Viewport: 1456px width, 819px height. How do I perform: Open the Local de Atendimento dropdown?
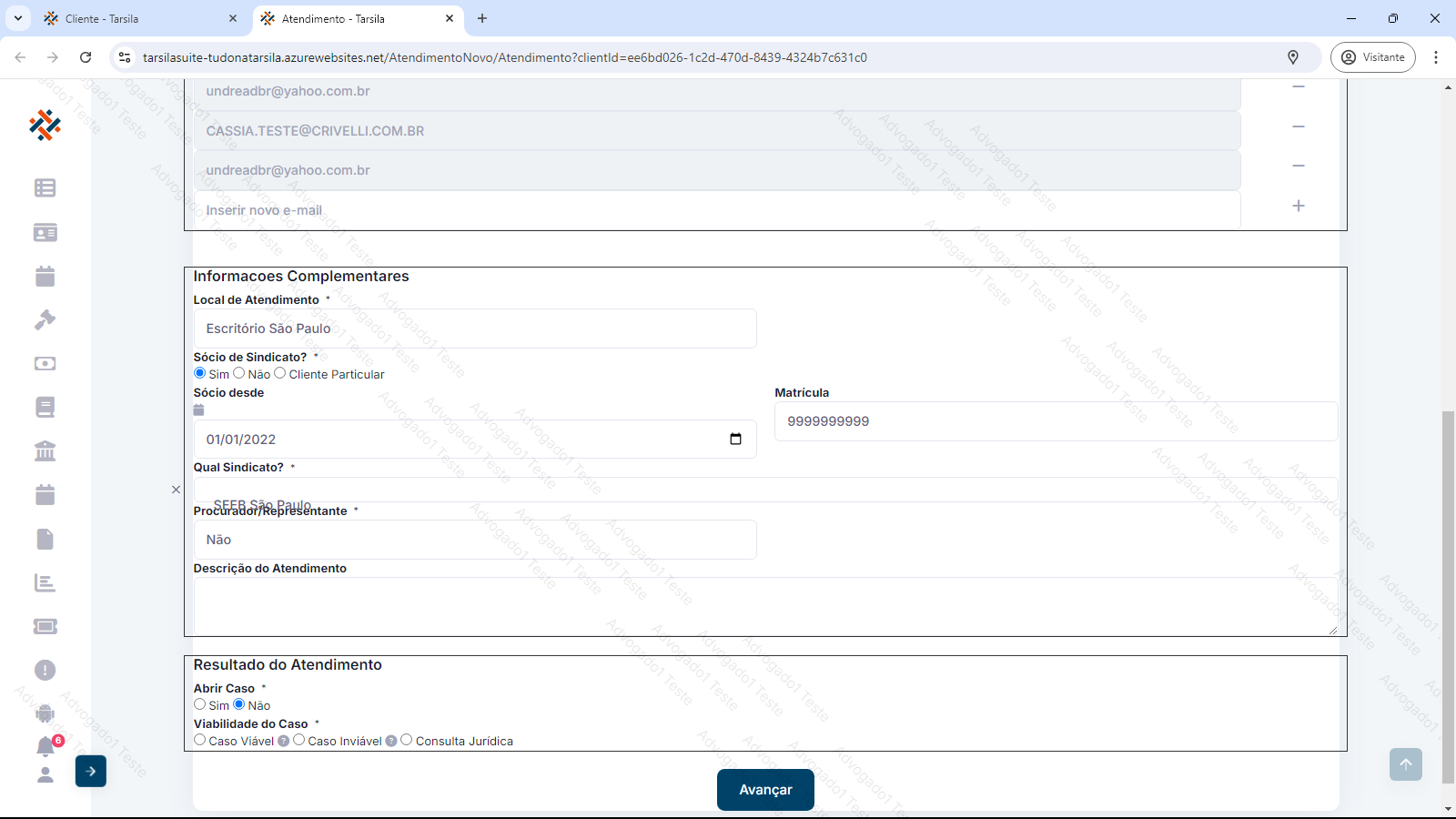(474, 329)
